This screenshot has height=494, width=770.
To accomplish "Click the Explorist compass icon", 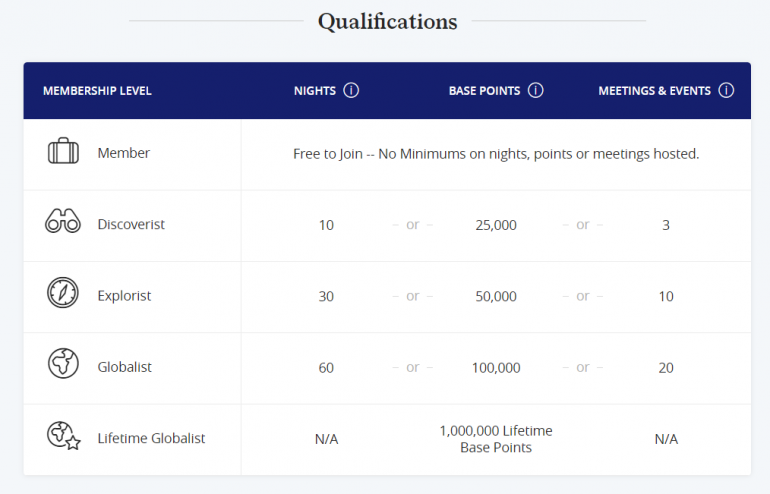I will coord(63,295).
